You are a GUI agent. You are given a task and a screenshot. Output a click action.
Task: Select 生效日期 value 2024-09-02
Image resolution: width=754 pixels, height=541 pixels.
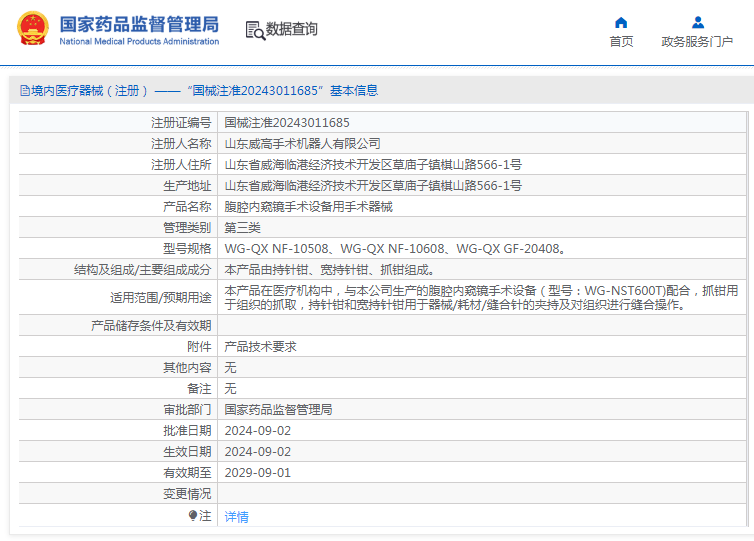click(x=258, y=452)
